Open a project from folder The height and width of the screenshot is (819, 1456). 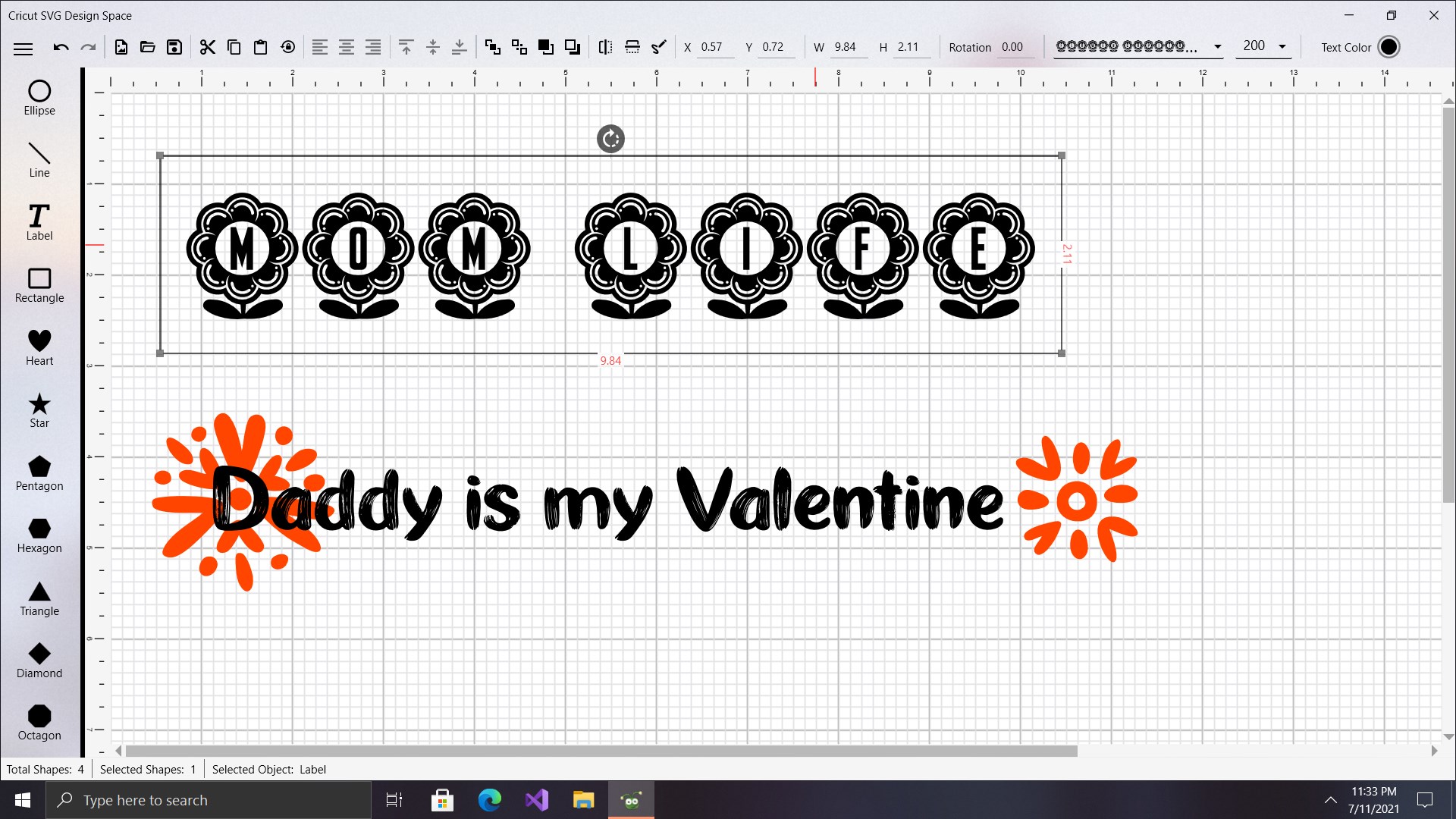point(148,47)
